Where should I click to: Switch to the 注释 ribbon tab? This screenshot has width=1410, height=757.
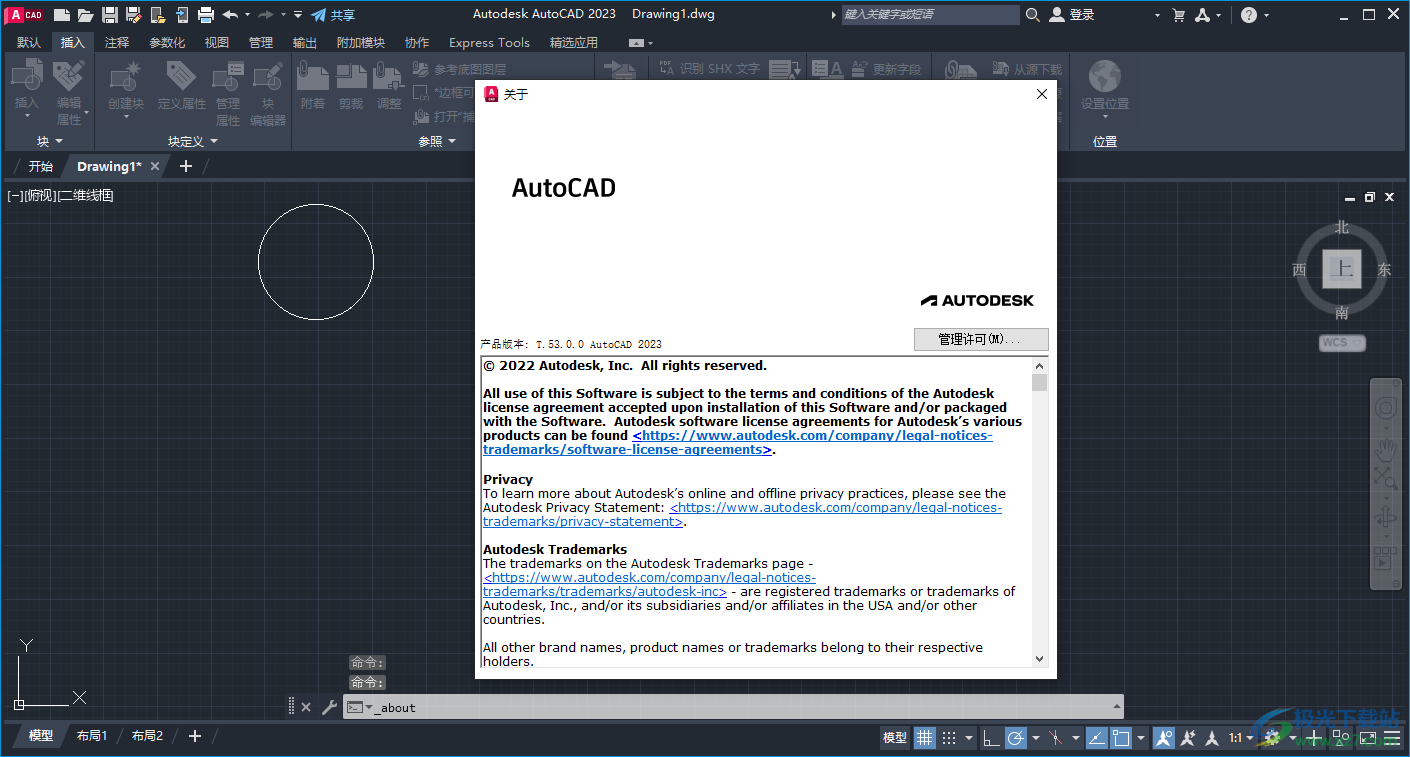pos(117,42)
